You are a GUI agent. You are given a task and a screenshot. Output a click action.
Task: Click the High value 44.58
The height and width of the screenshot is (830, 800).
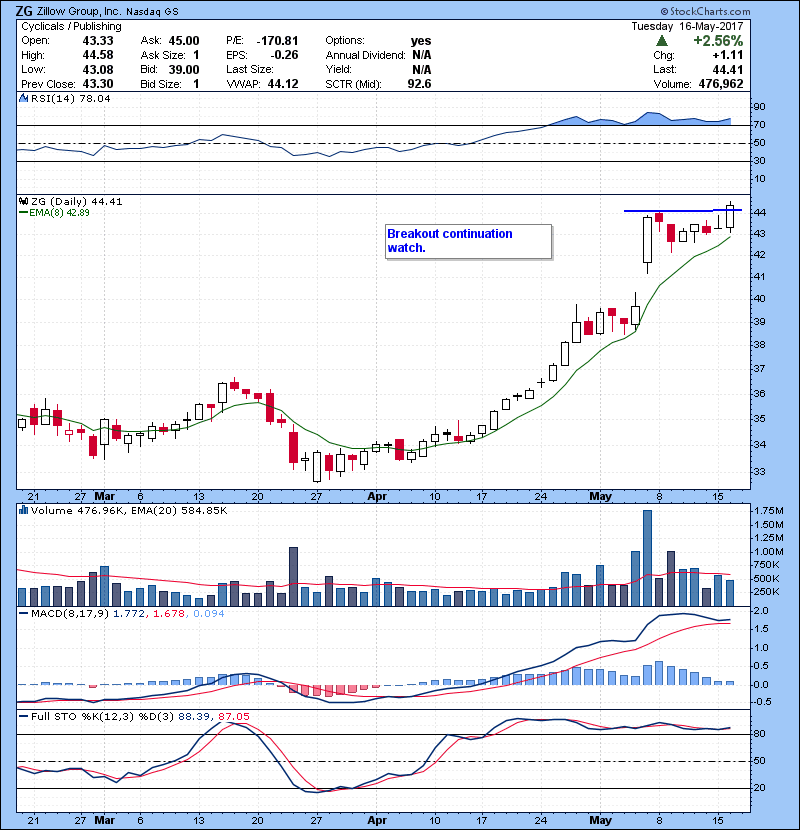98,55
